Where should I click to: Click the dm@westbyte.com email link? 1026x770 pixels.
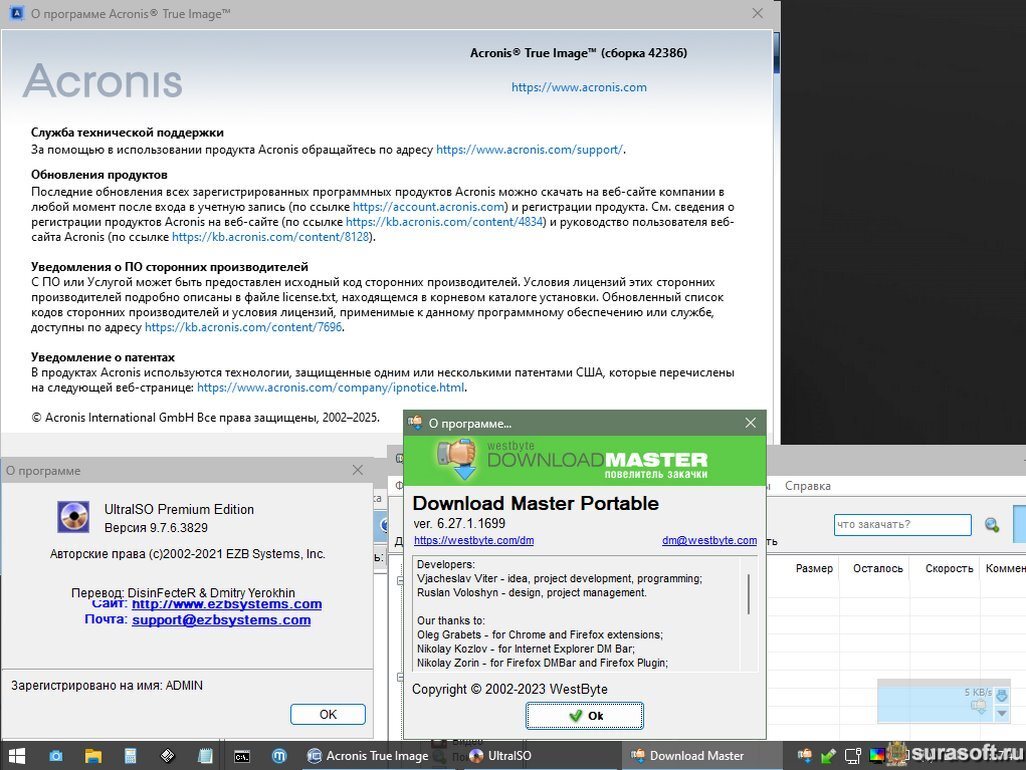pyautogui.click(x=709, y=540)
